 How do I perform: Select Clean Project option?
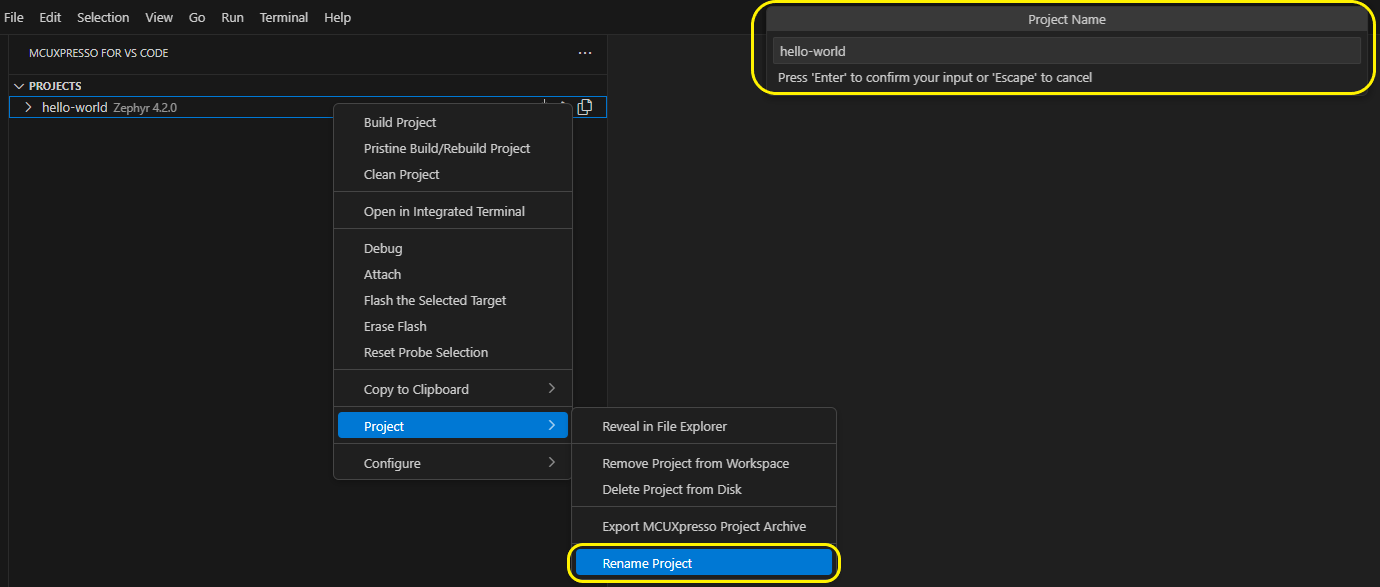[402, 174]
